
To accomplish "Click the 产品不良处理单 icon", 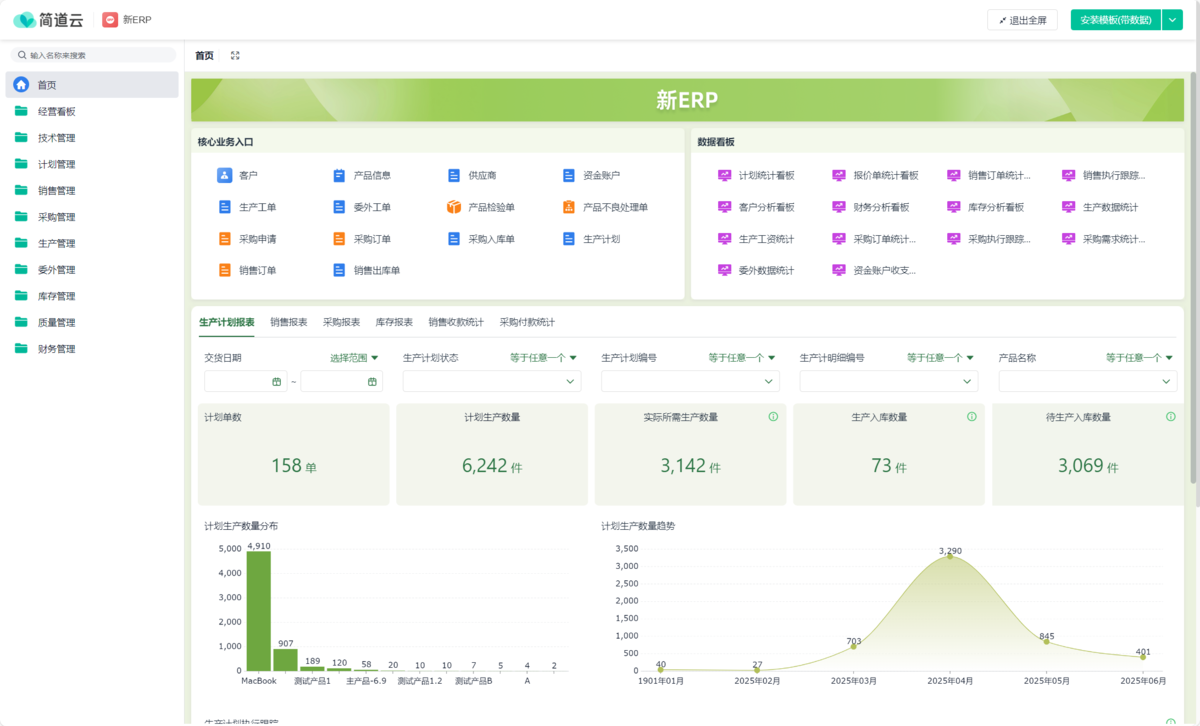I will (569, 207).
